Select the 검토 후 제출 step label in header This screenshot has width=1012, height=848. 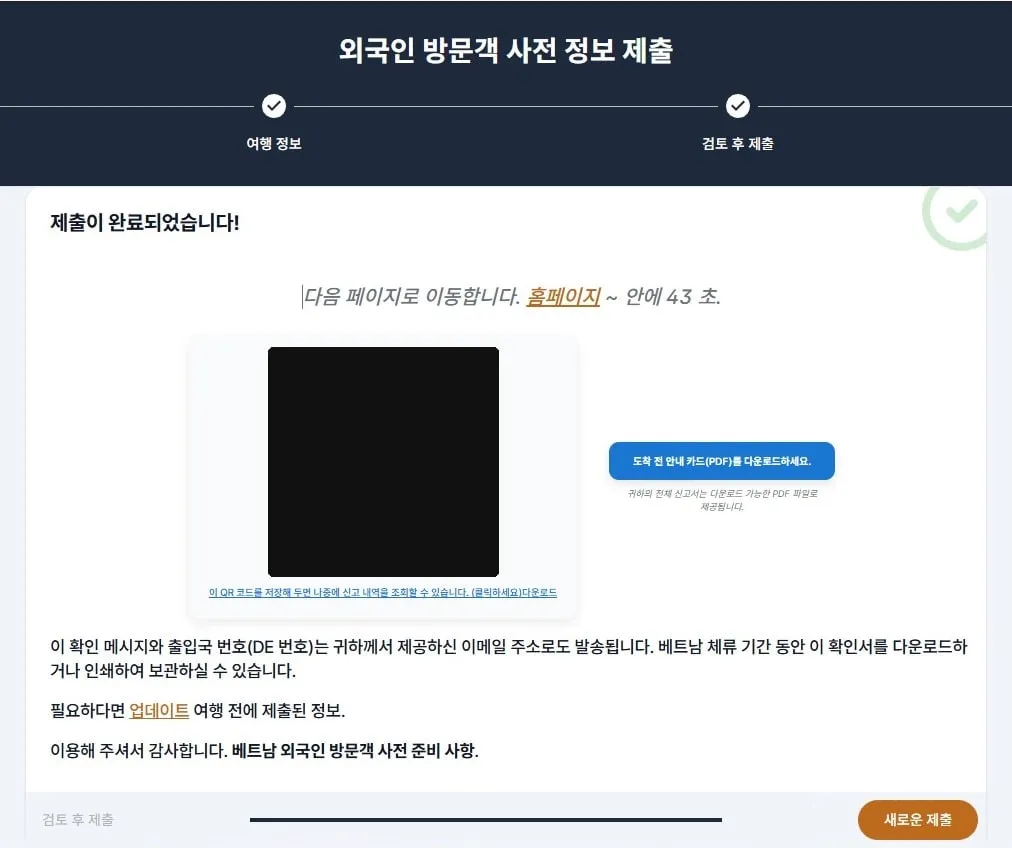pyautogui.click(x=738, y=143)
